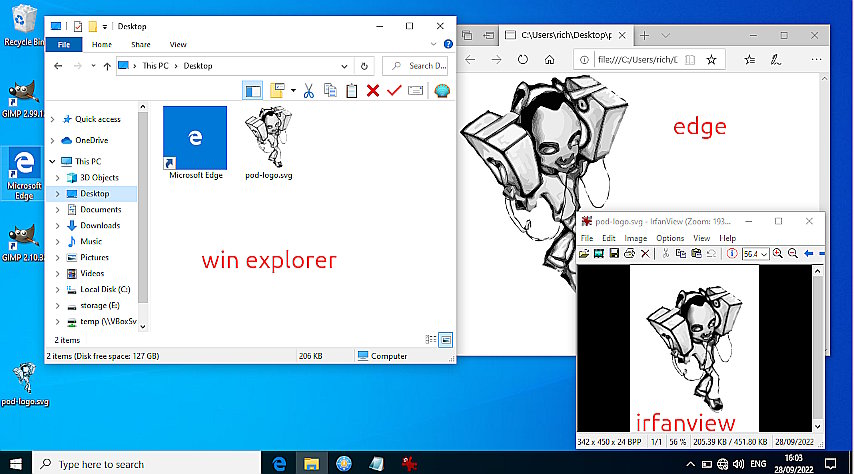Toggle the navigation pane icon in Explorer toolbar

tap(253, 91)
